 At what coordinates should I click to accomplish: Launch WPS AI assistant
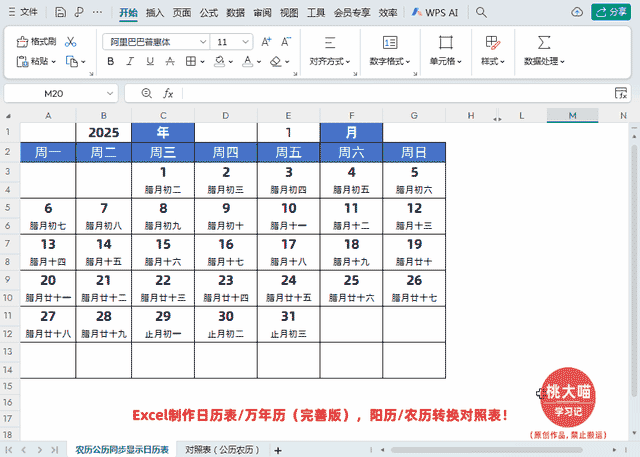[x=435, y=13]
